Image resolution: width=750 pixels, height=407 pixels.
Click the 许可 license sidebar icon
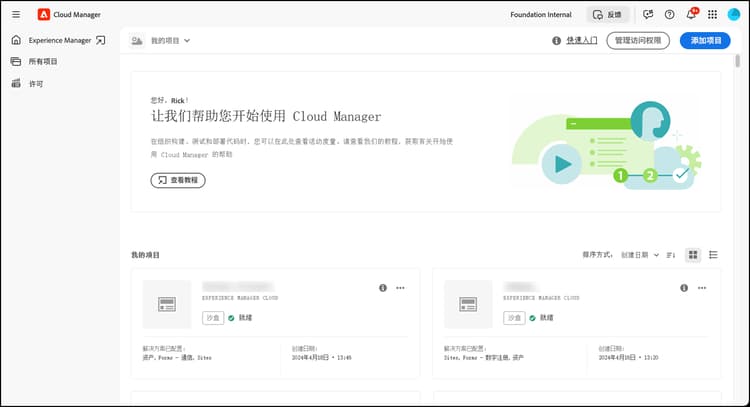click(x=16, y=83)
